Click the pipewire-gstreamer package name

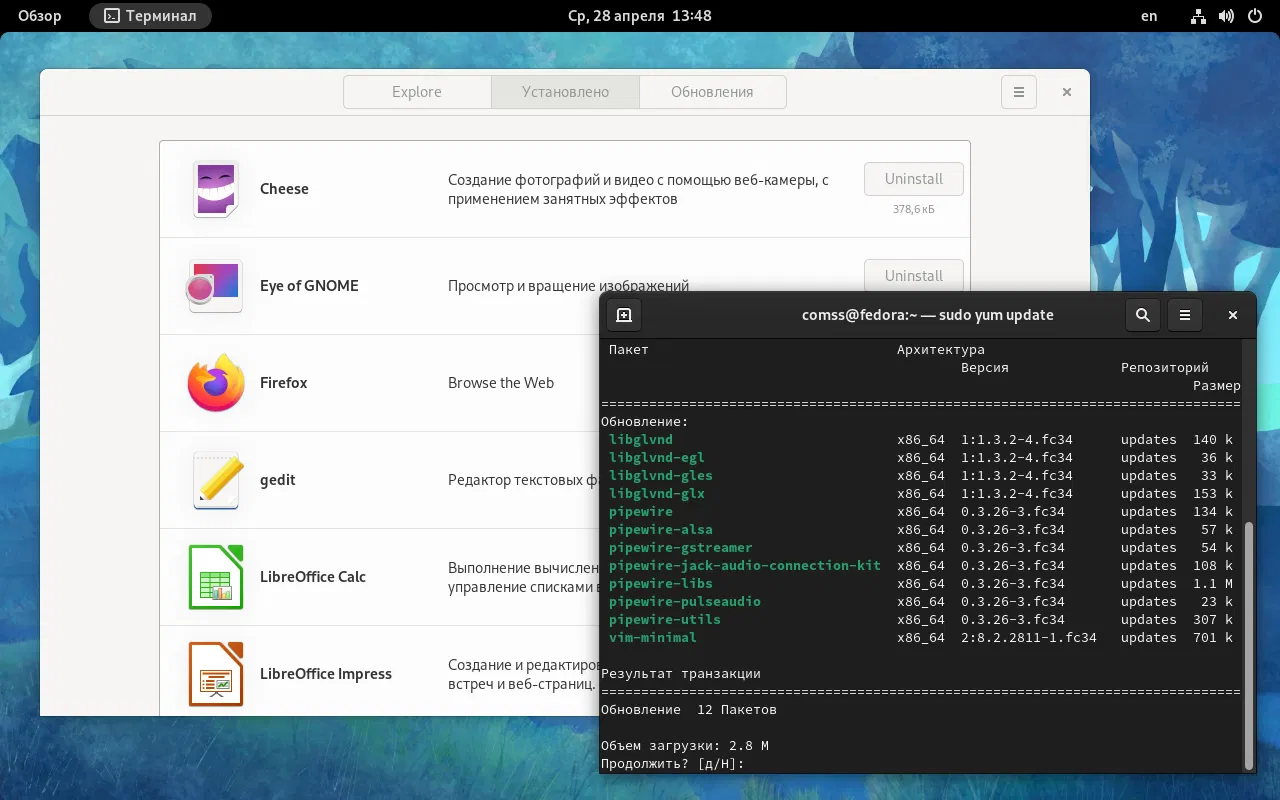(x=681, y=548)
